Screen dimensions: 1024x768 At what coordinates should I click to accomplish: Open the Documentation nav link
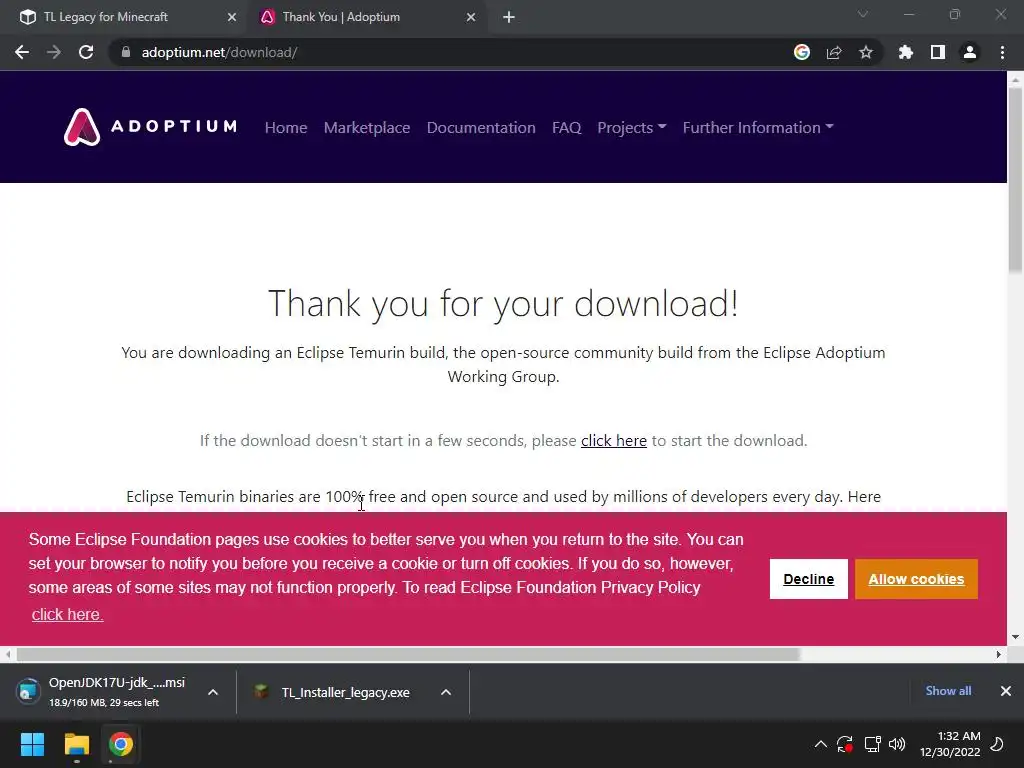click(481, 127)
